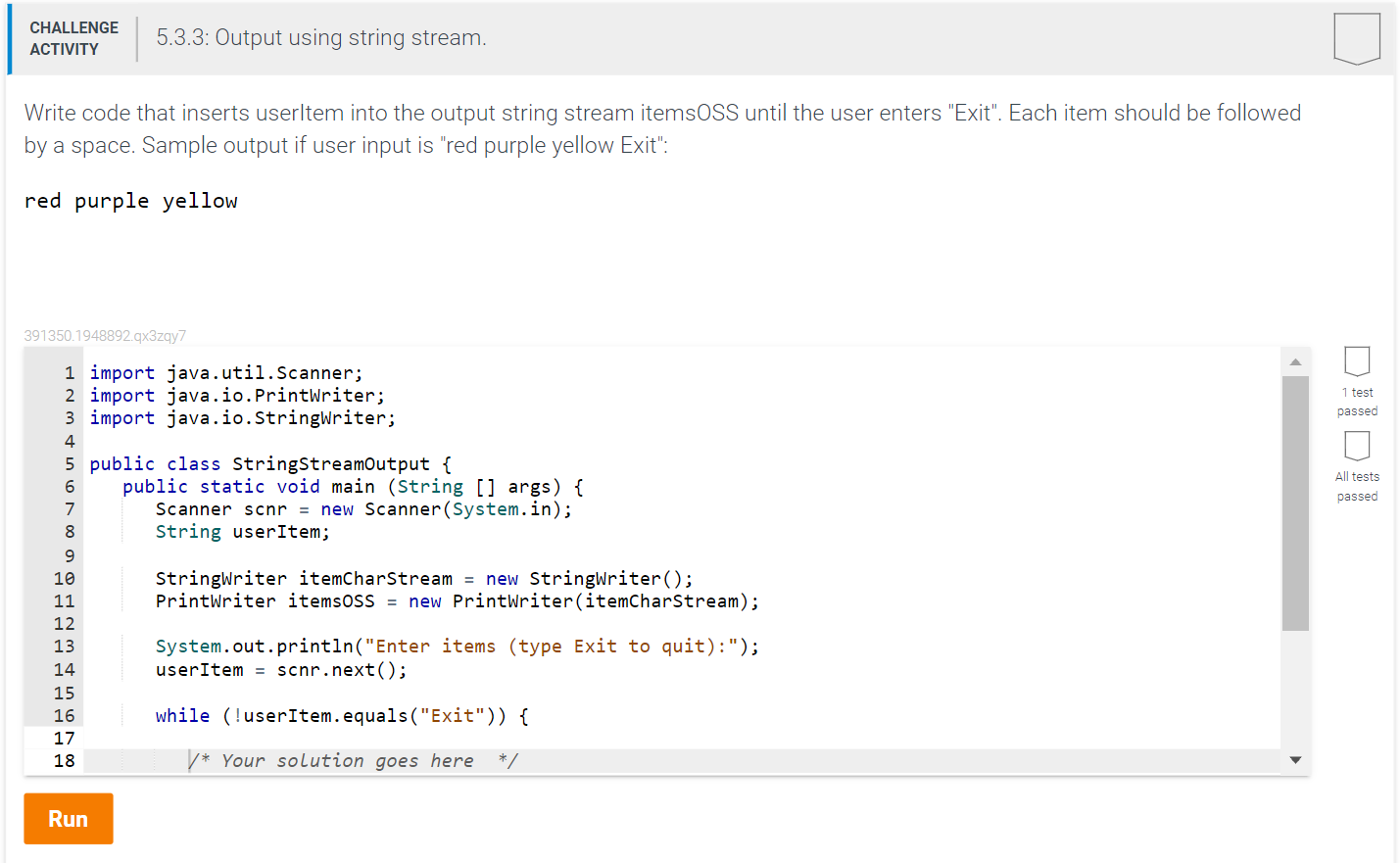The image size is (1400, 863).
Task: Click 'public class StringStreamOutput {' line
Action: pos(270,464)
